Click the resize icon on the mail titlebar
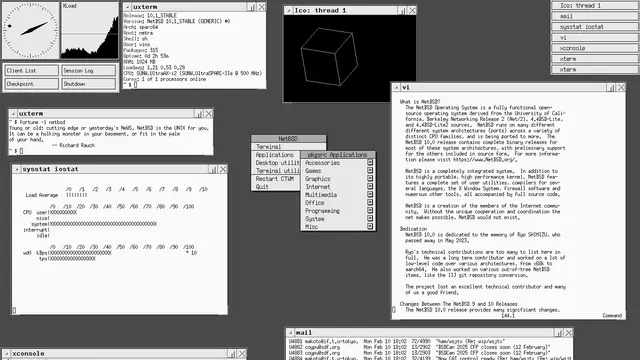The width and height of the screenshot is (640, 360). (x=559, y=333)
